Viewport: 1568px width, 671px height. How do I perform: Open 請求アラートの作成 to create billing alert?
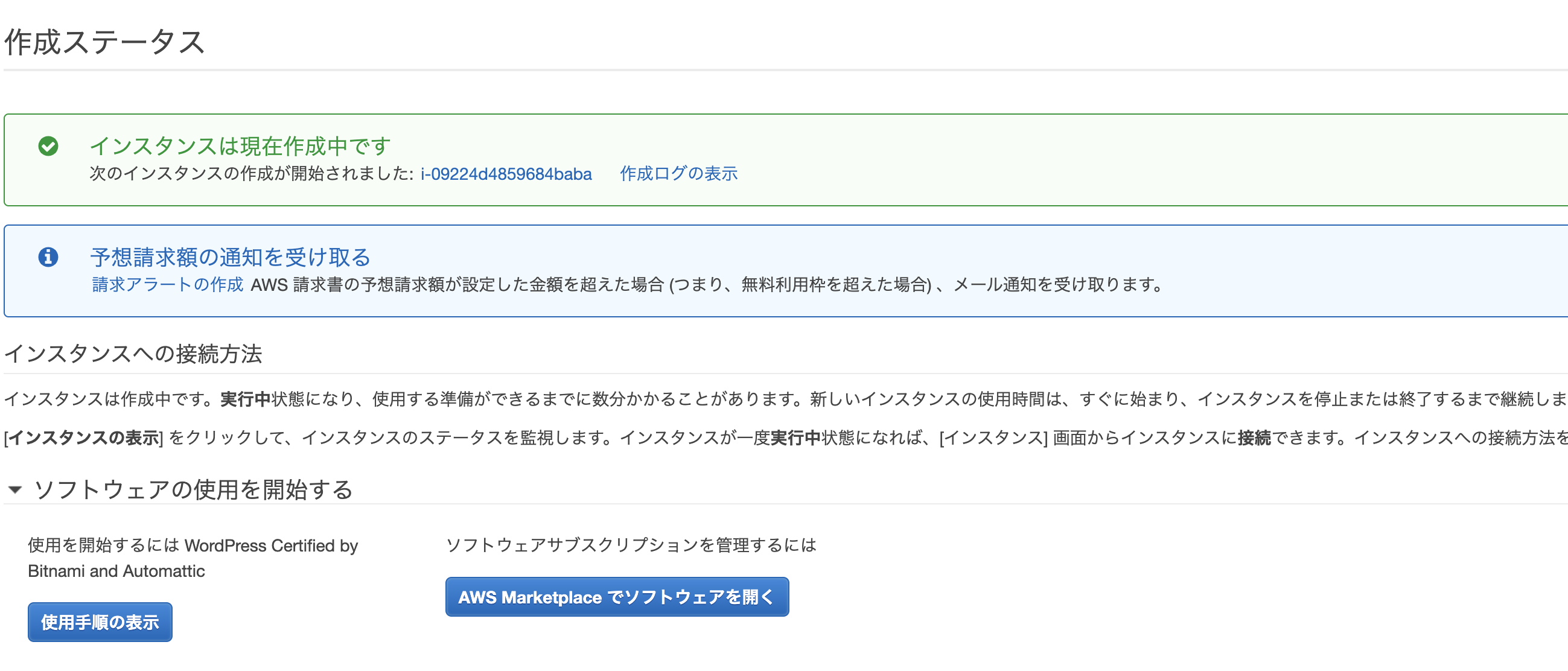click(167, 285)
